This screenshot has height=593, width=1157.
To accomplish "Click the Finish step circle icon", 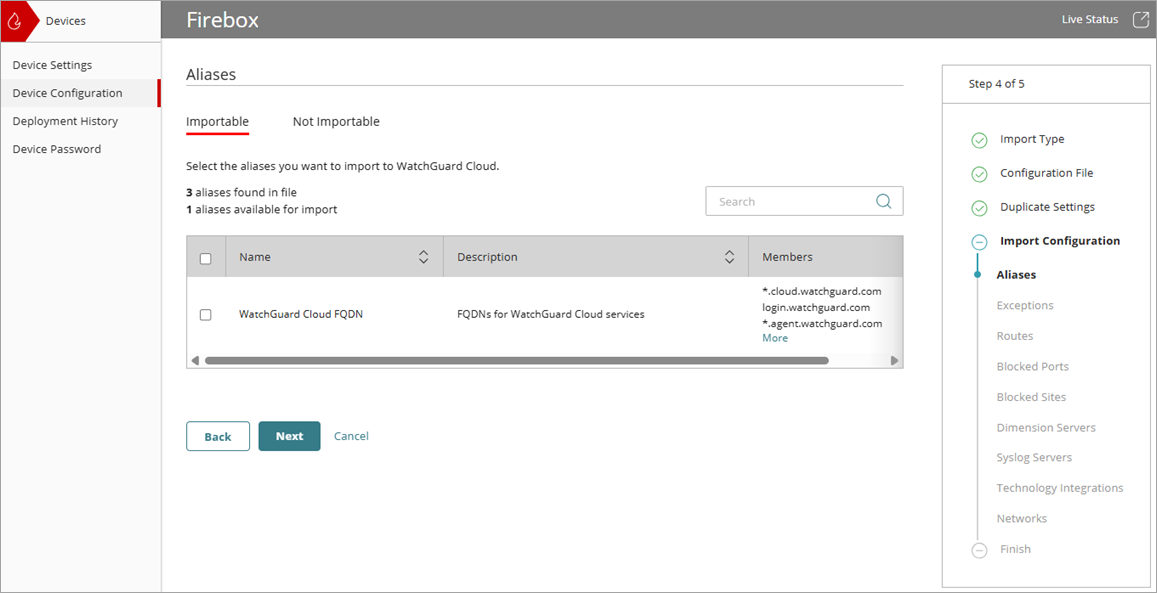I will (x=979, y=550).
